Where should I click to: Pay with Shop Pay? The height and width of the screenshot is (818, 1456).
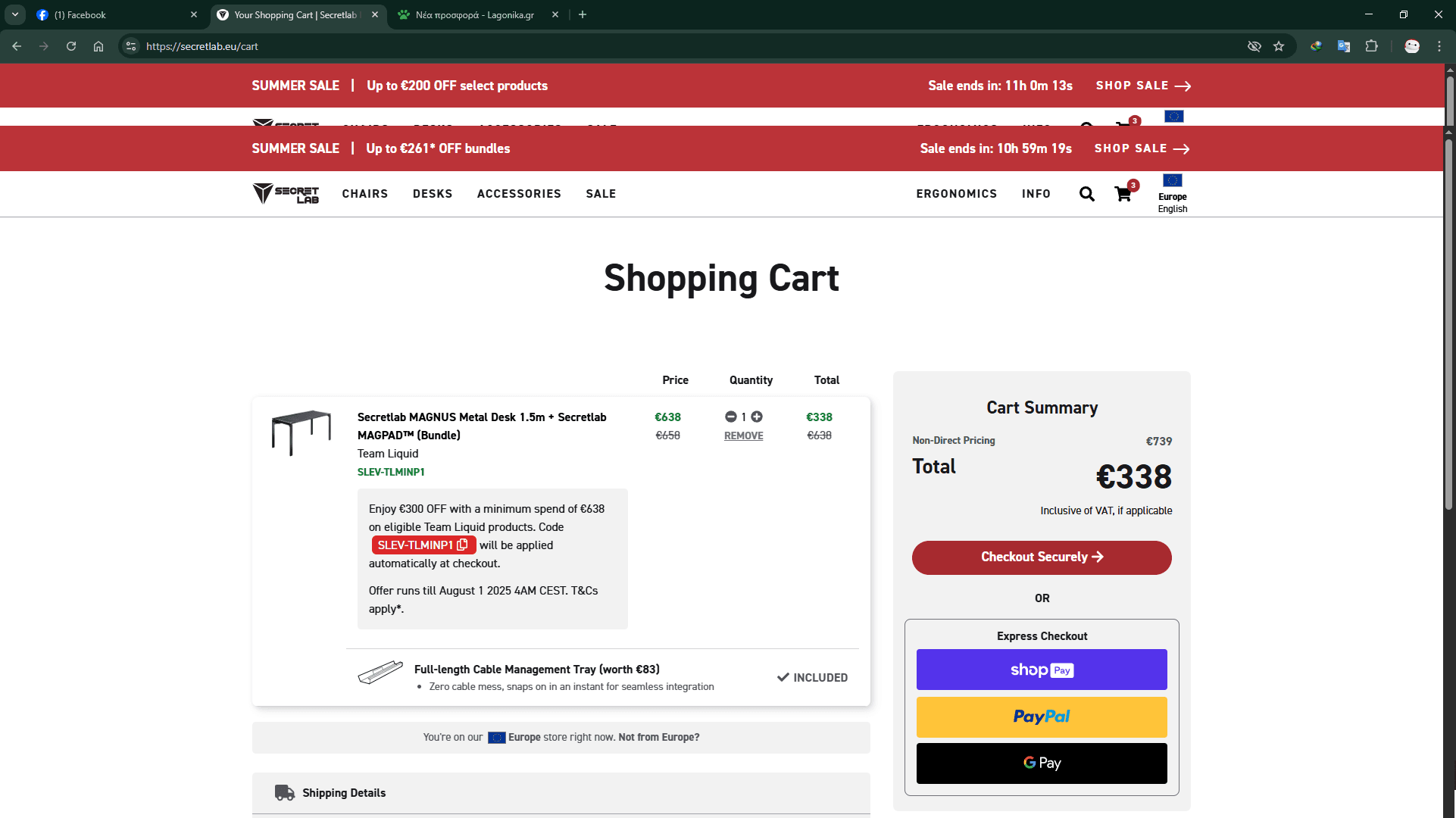(1042, 670)
